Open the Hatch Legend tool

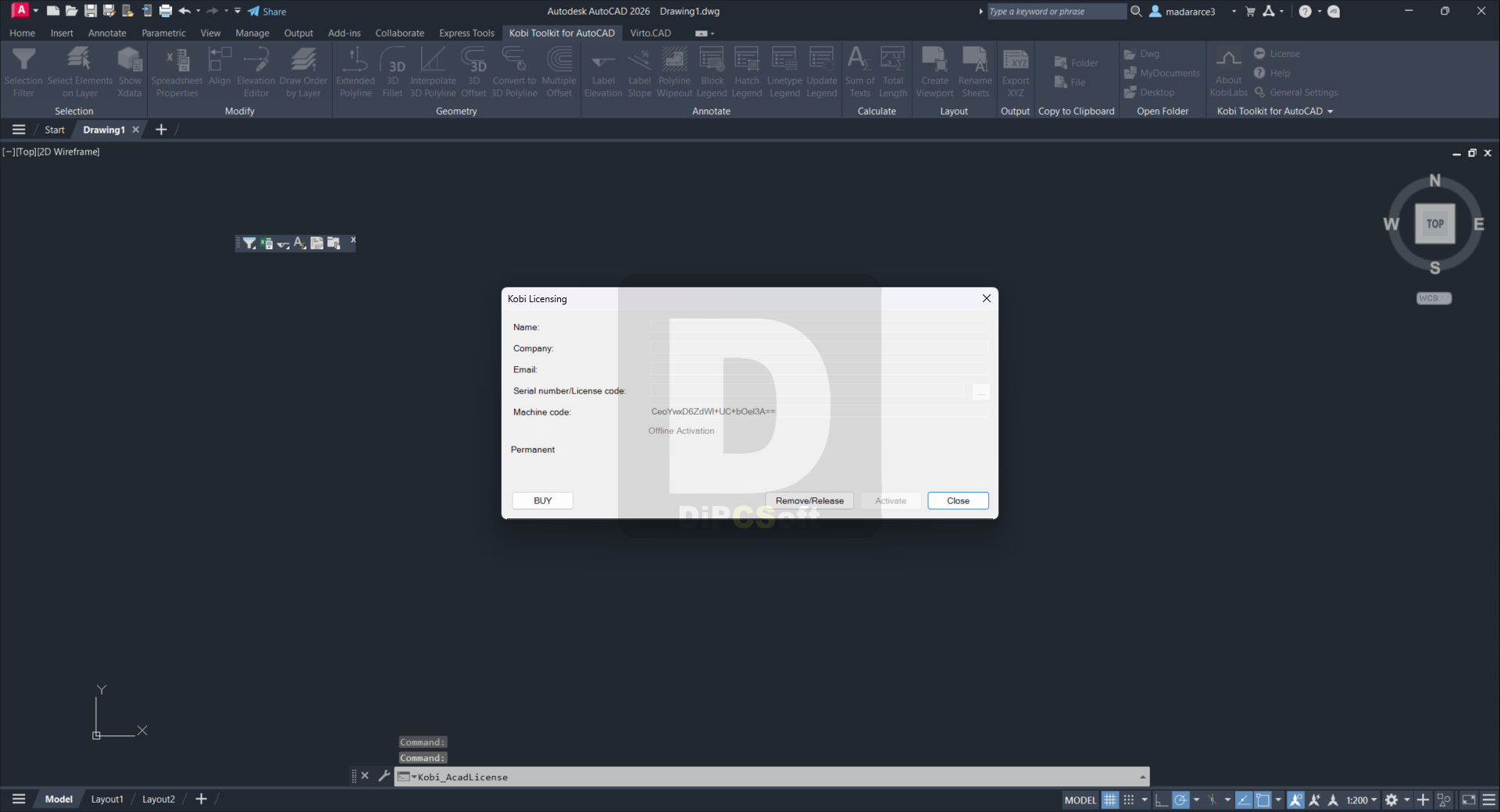(747, 72)
